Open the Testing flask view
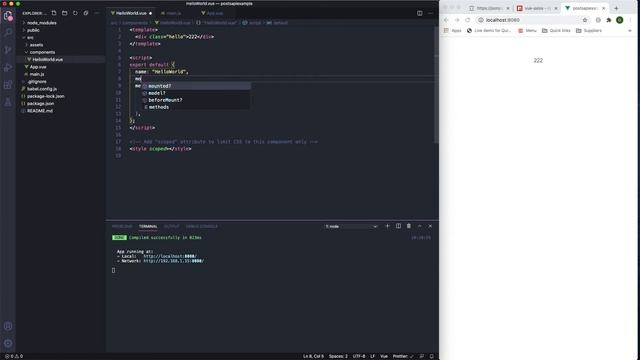Screen dimensions: 640x360 [8, 102]
